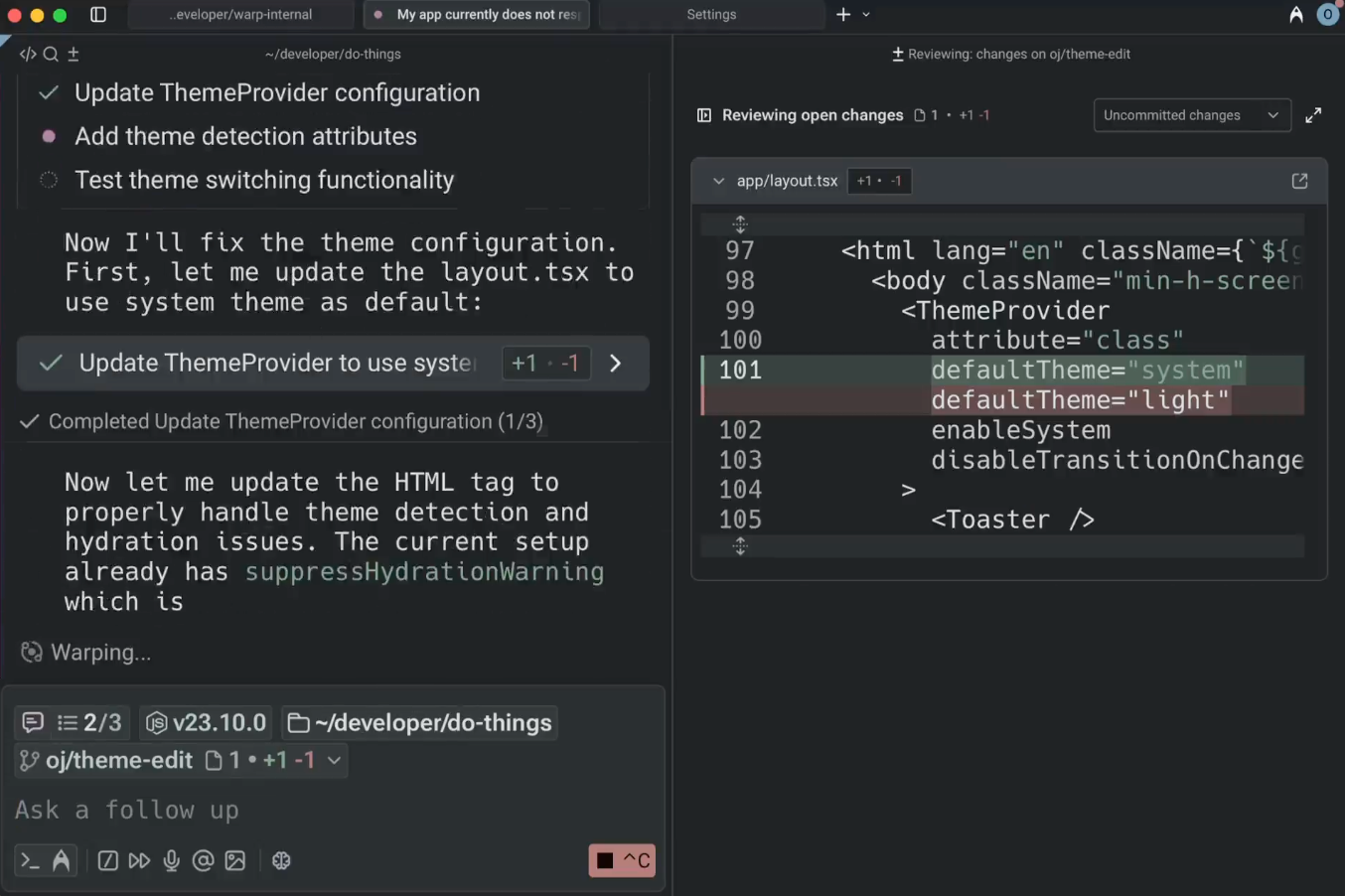Open the Settings tab
This screenshot has height=896, width=1345.
(x=711, y=15)
